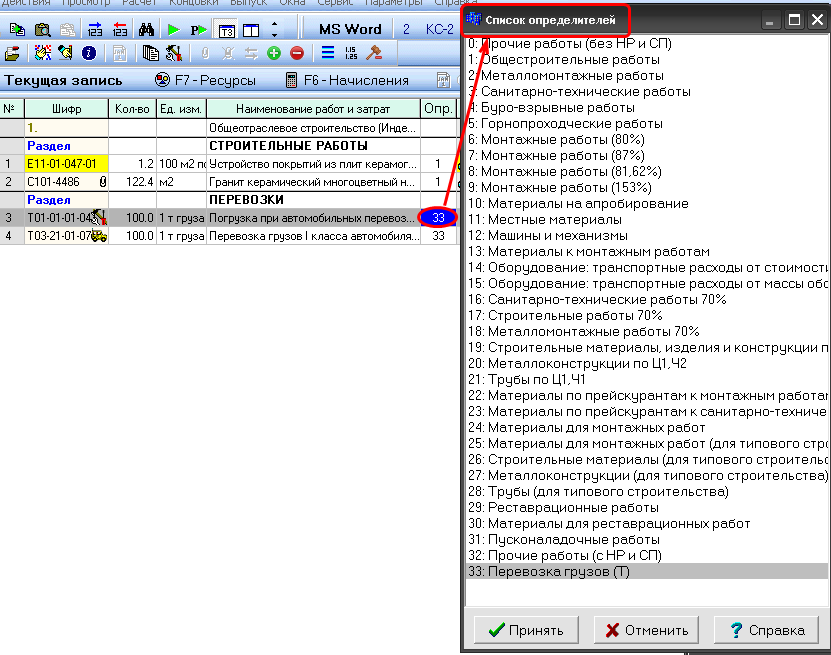Viewport: 831px width, 655px height.
Task: Open the F7 - Ресурсы tab
Action: click(x=206, y=80)
